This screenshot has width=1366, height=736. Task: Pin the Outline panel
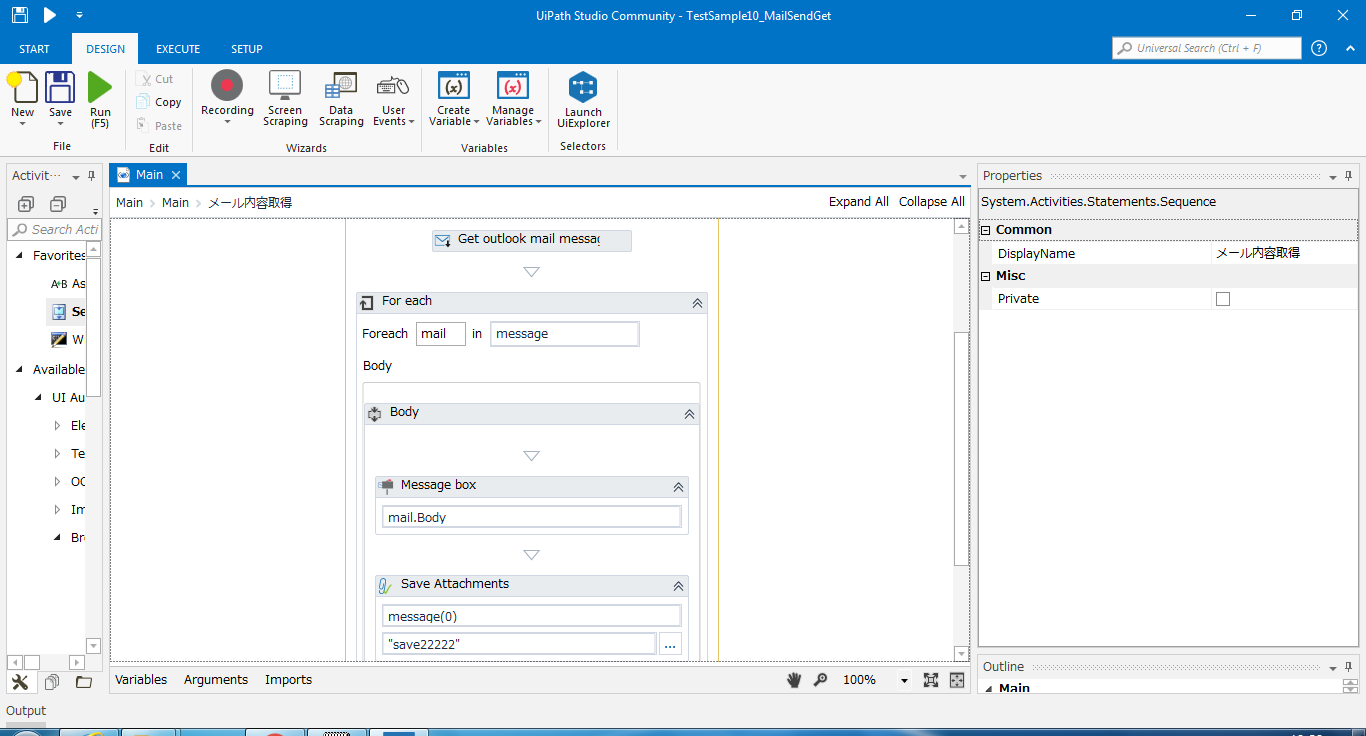pyautogui.click(x=1349, y=667)
